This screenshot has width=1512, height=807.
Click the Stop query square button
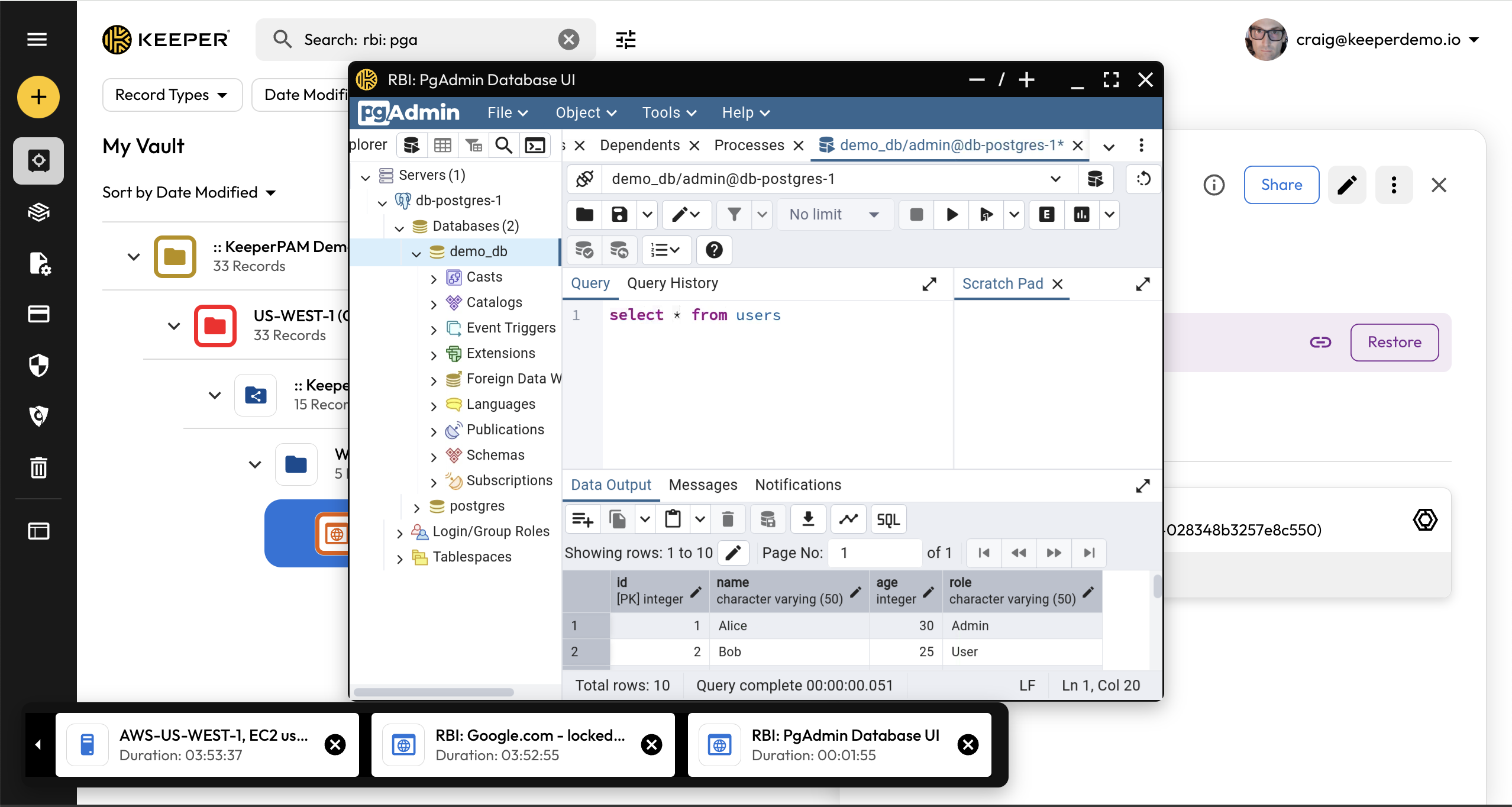[x=916, y=215]
